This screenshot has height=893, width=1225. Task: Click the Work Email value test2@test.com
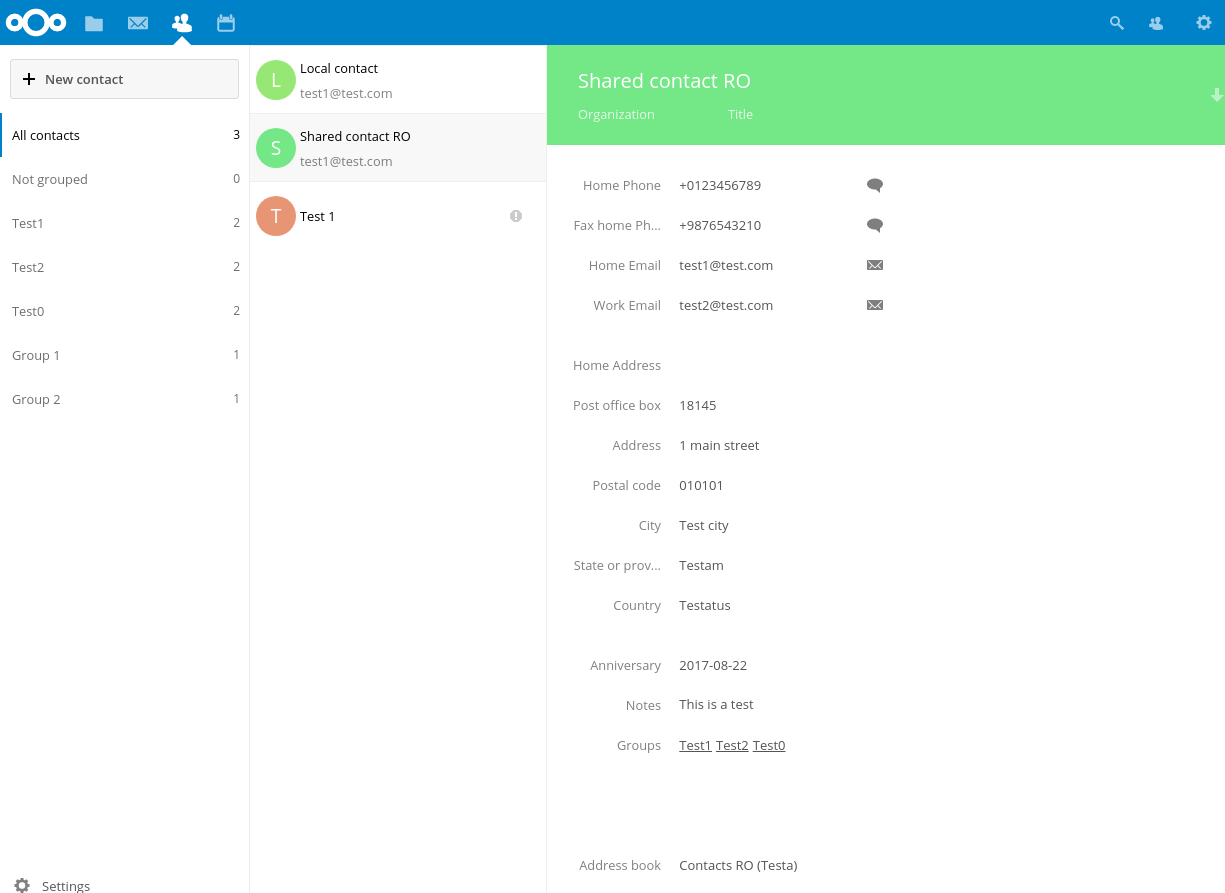(726, 305)
